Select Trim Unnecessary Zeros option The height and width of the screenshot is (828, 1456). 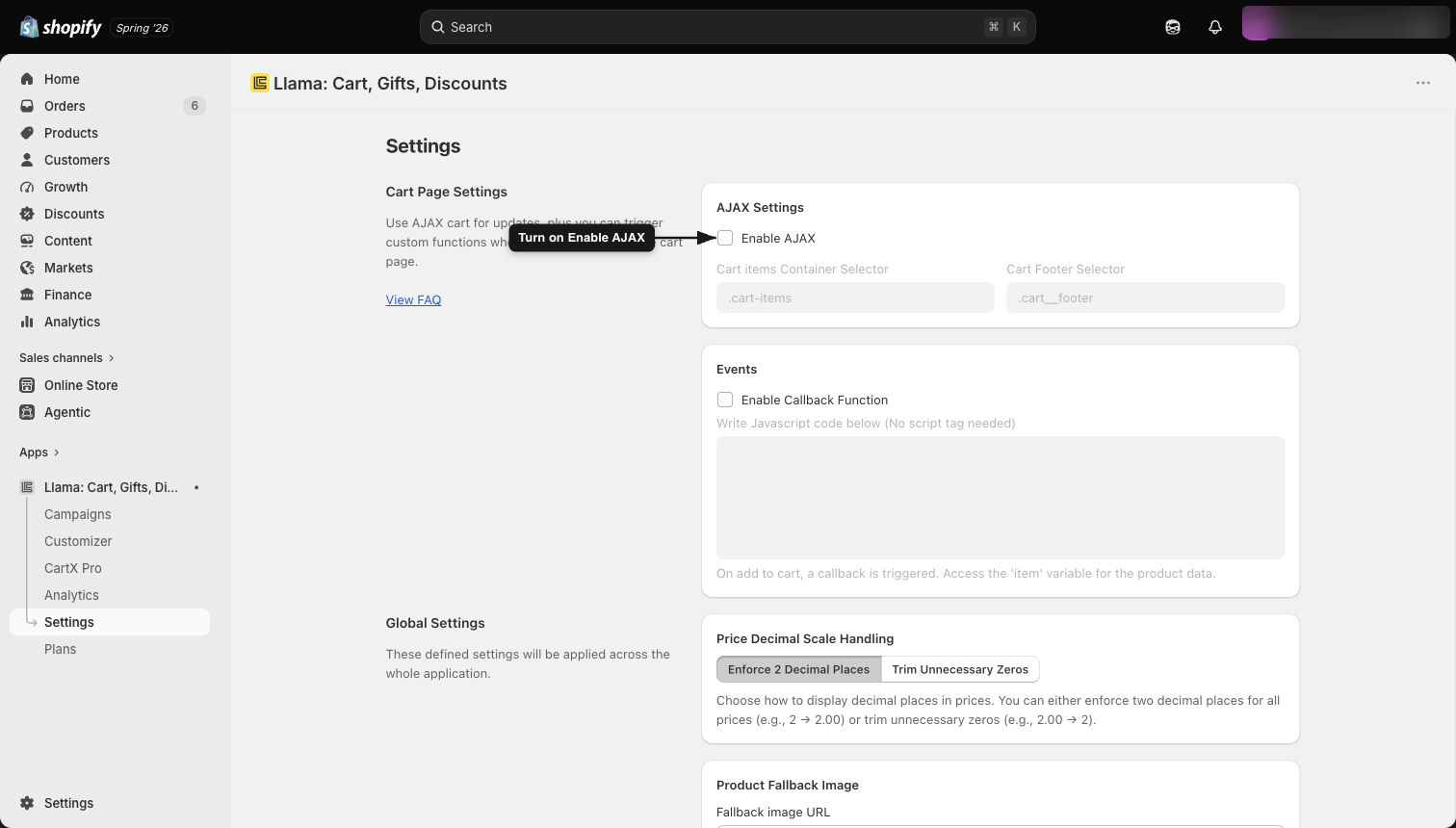[960, 669]
